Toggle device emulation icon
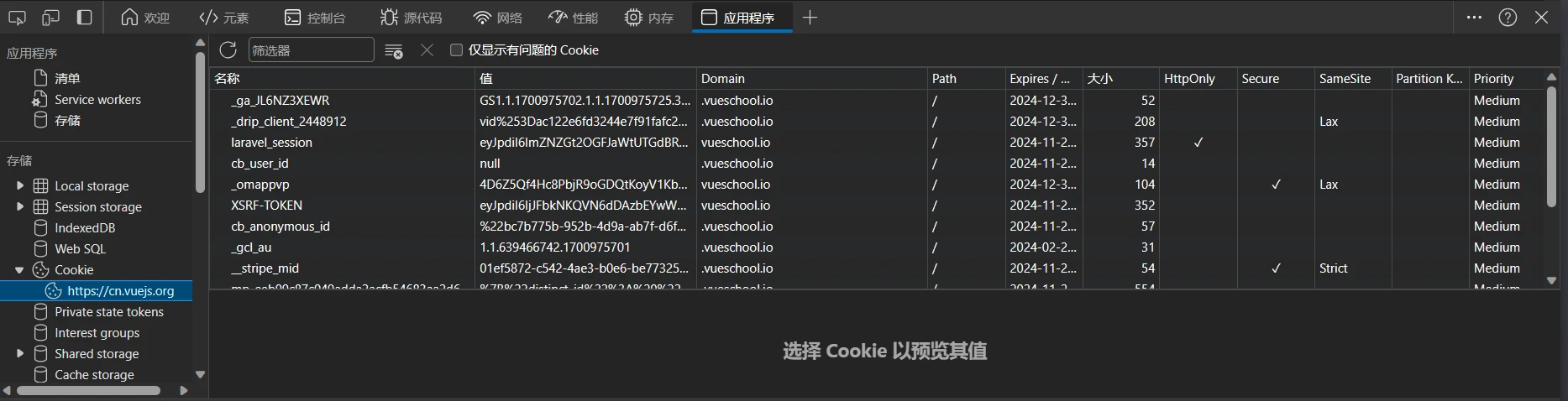1568x401 pixels. (50, 18)
